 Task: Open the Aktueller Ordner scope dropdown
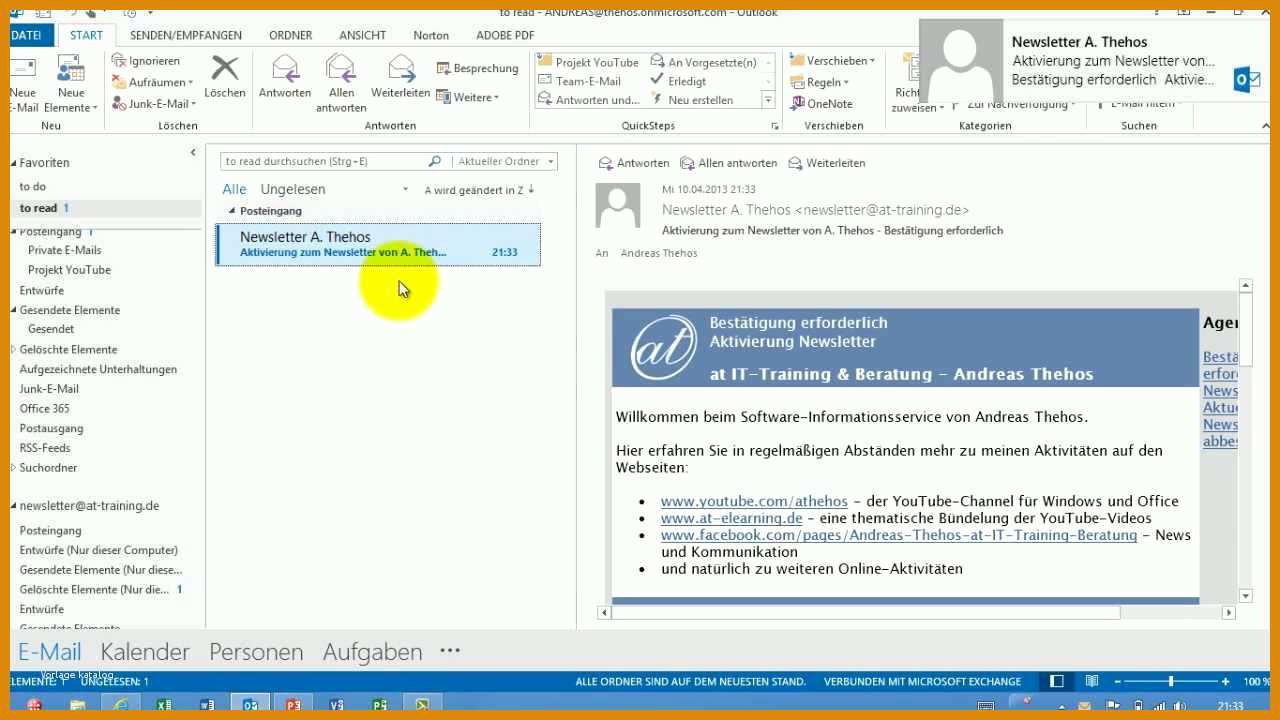505,161
